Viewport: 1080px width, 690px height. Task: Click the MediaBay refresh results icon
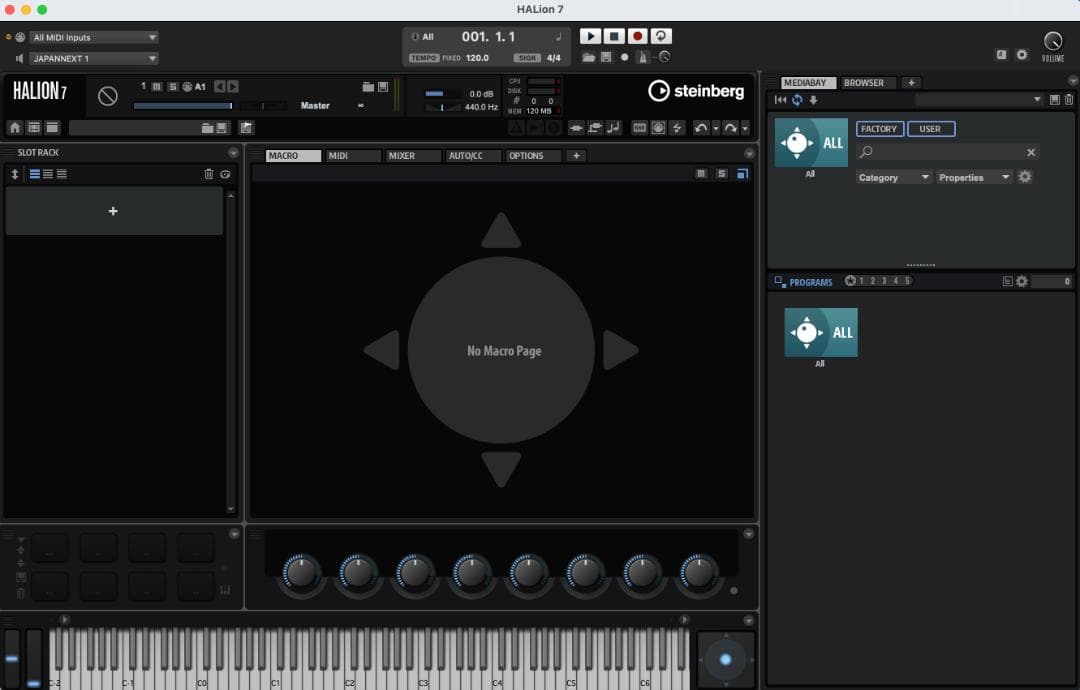click(797, 100)
